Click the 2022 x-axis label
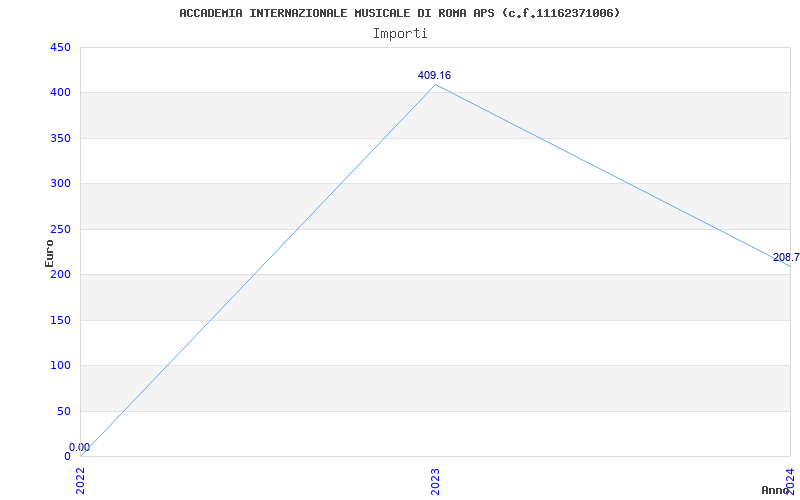Screen dimensions: 800x500 pyautogui.click(x=81, y=481)
